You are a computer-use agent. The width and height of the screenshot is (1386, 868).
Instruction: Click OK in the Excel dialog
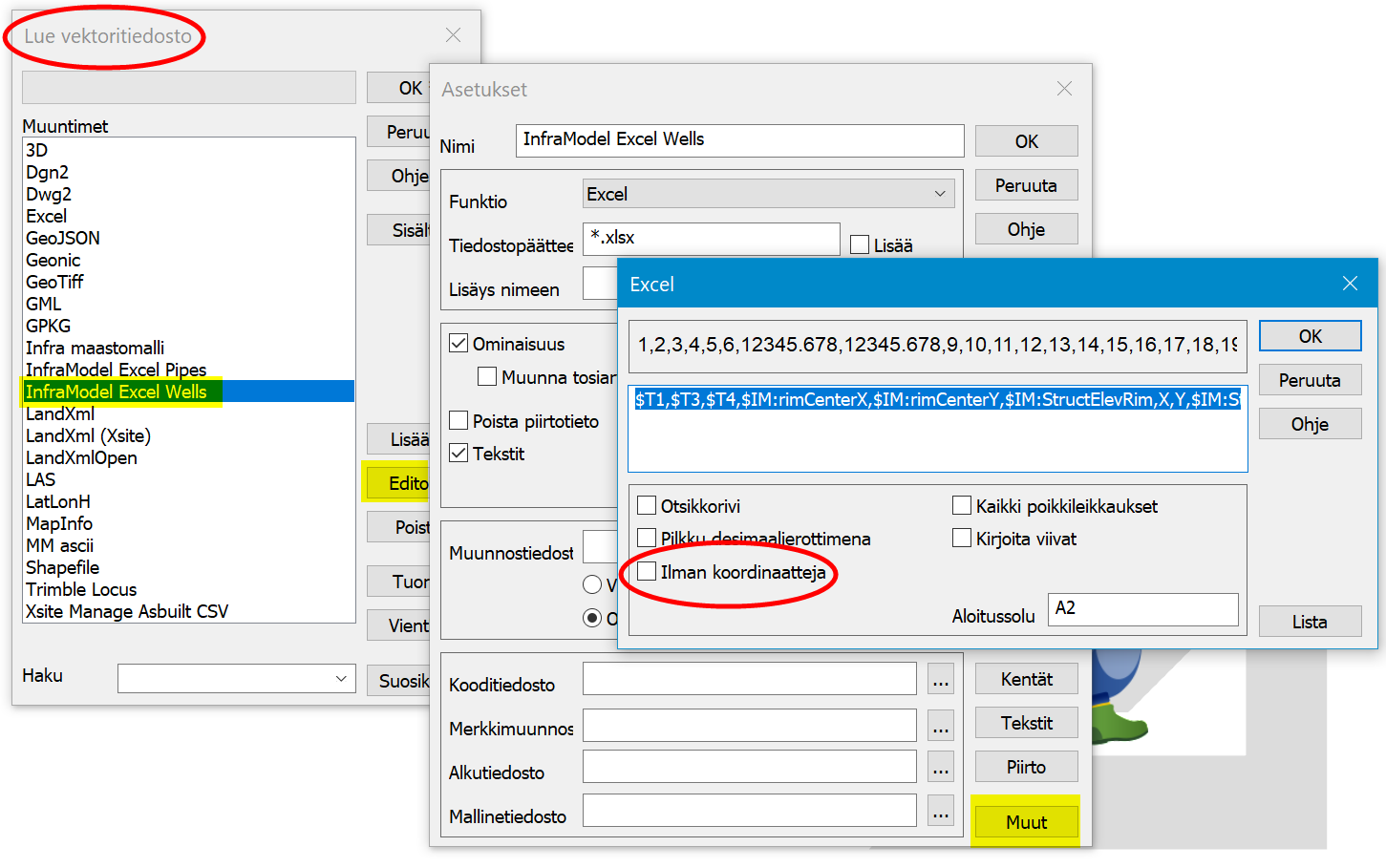pyautogui.click(x=1309, y=336)
